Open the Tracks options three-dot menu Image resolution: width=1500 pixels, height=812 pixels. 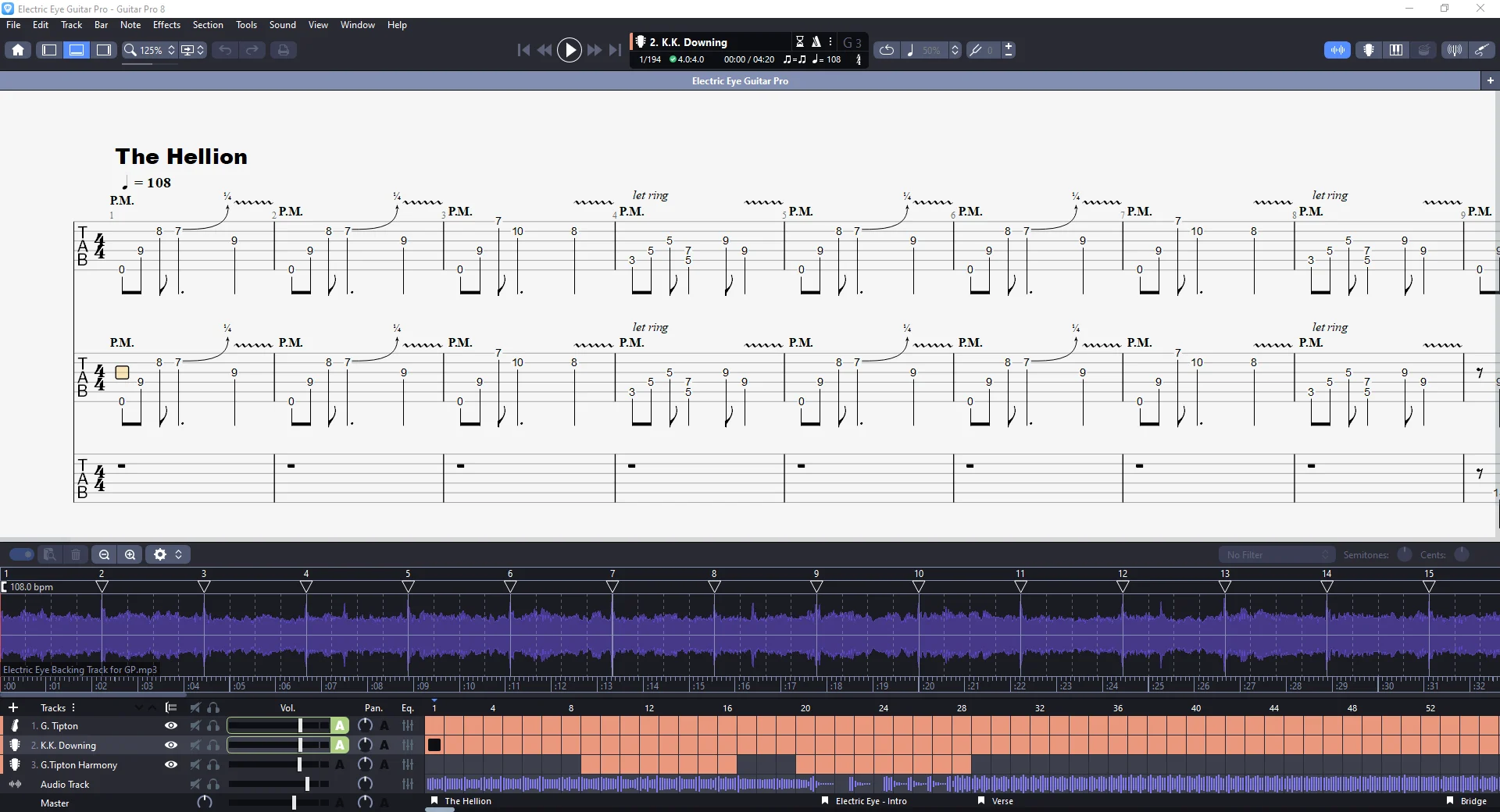coord(73,707)
